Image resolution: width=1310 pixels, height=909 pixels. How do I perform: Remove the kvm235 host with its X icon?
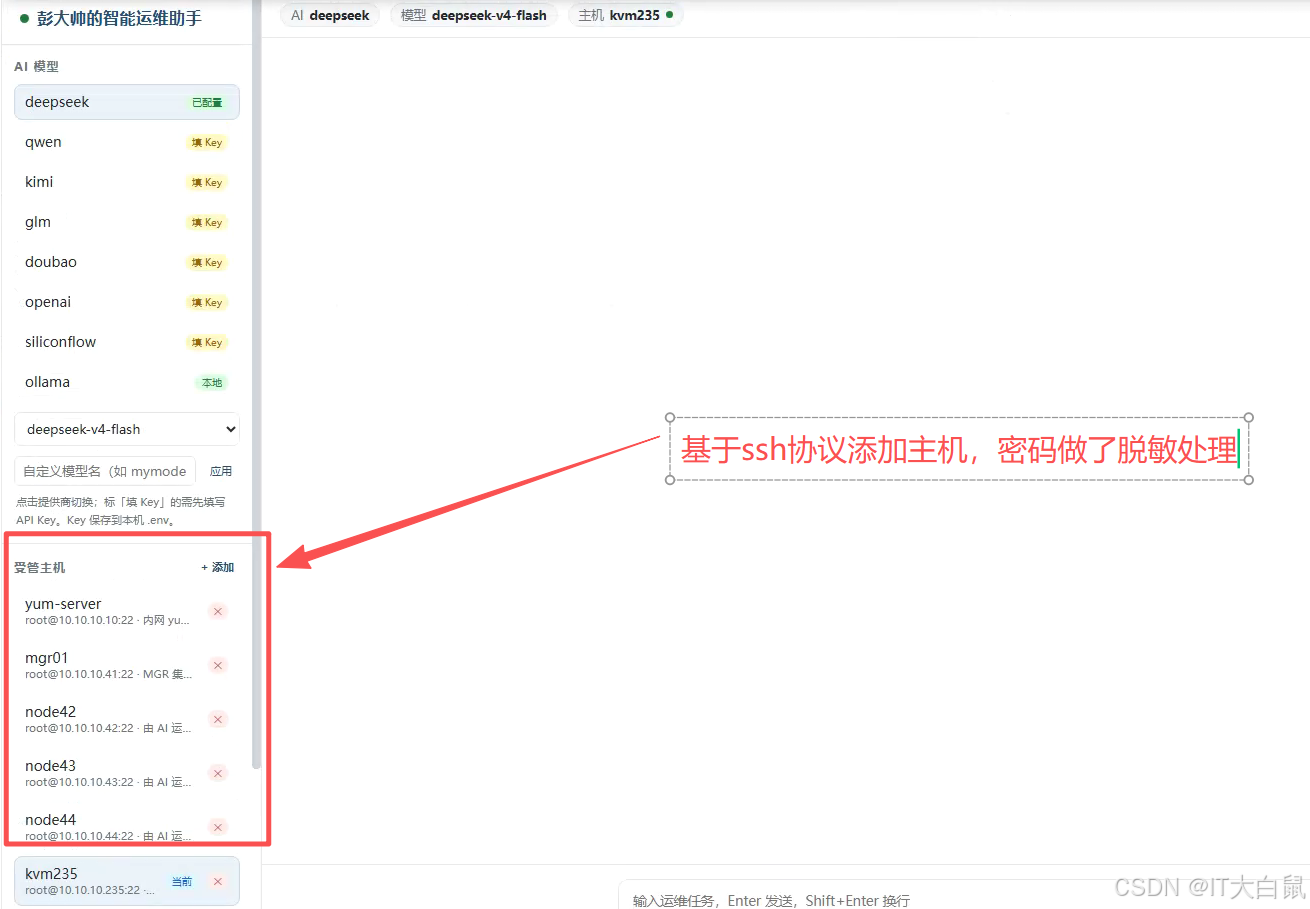click(x=218, y=881)
